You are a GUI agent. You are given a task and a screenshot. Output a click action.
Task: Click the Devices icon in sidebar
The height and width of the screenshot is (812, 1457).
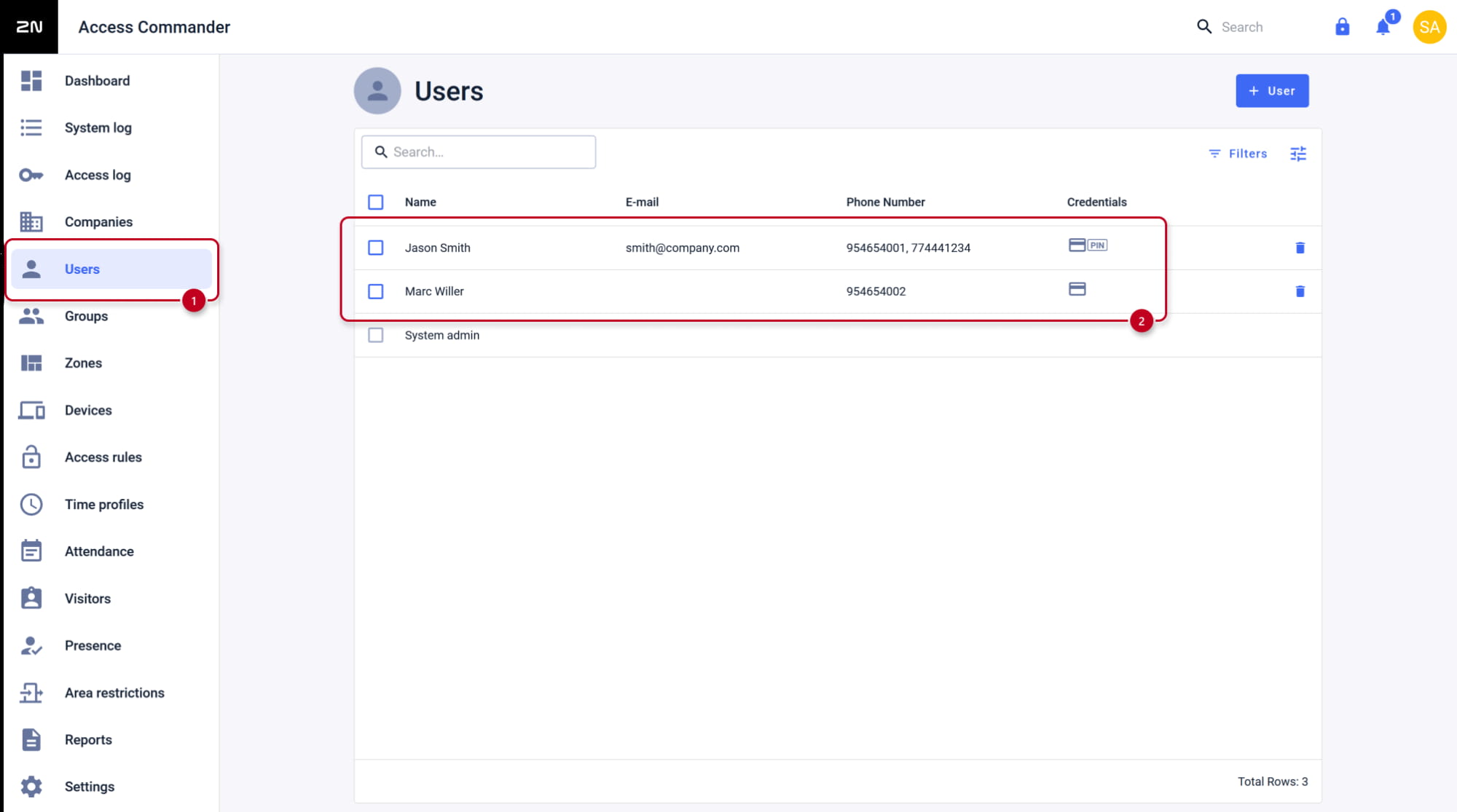coord(31,410)
